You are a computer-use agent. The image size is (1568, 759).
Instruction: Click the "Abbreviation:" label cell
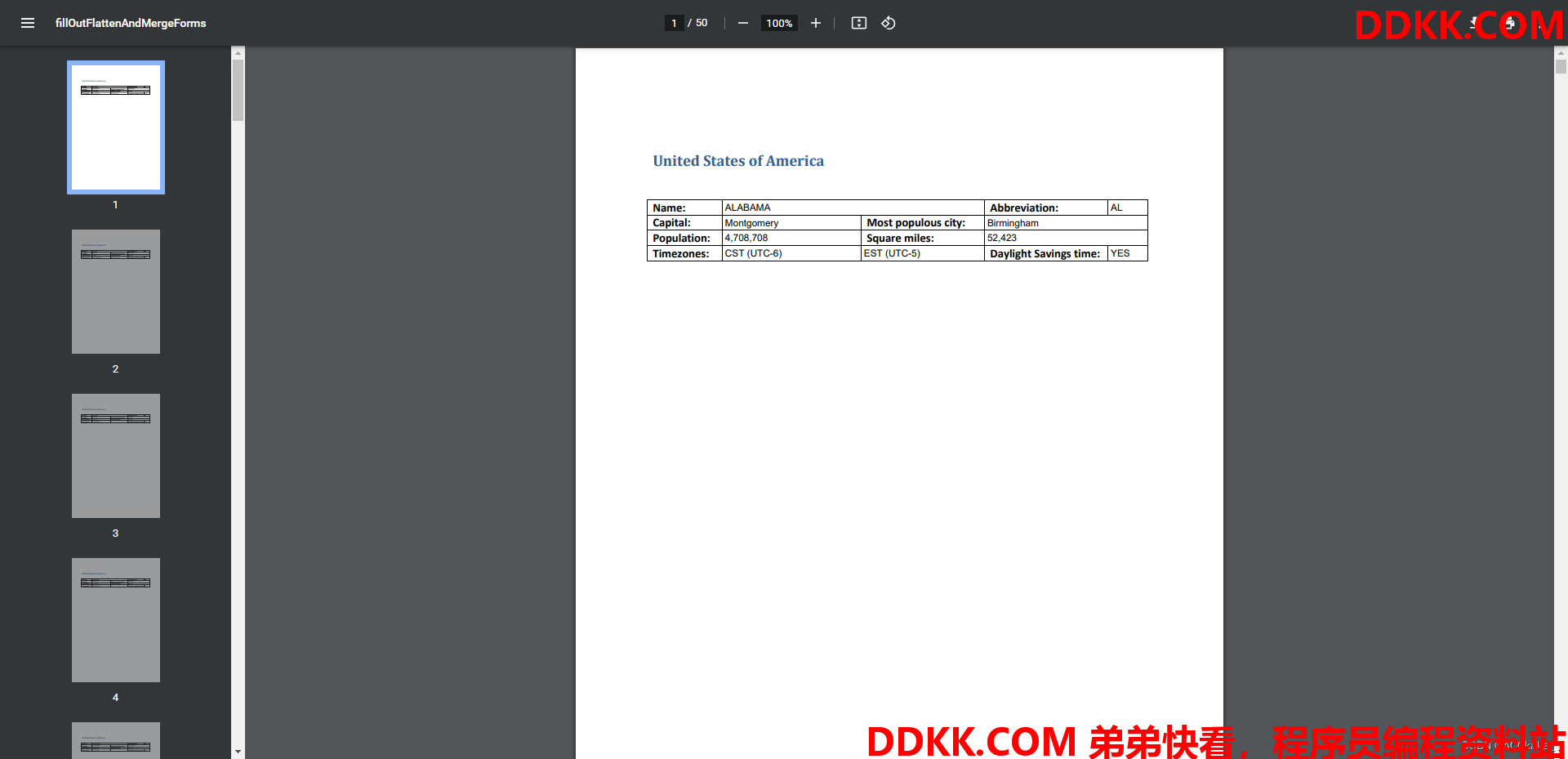click(x=1045, y=208)
